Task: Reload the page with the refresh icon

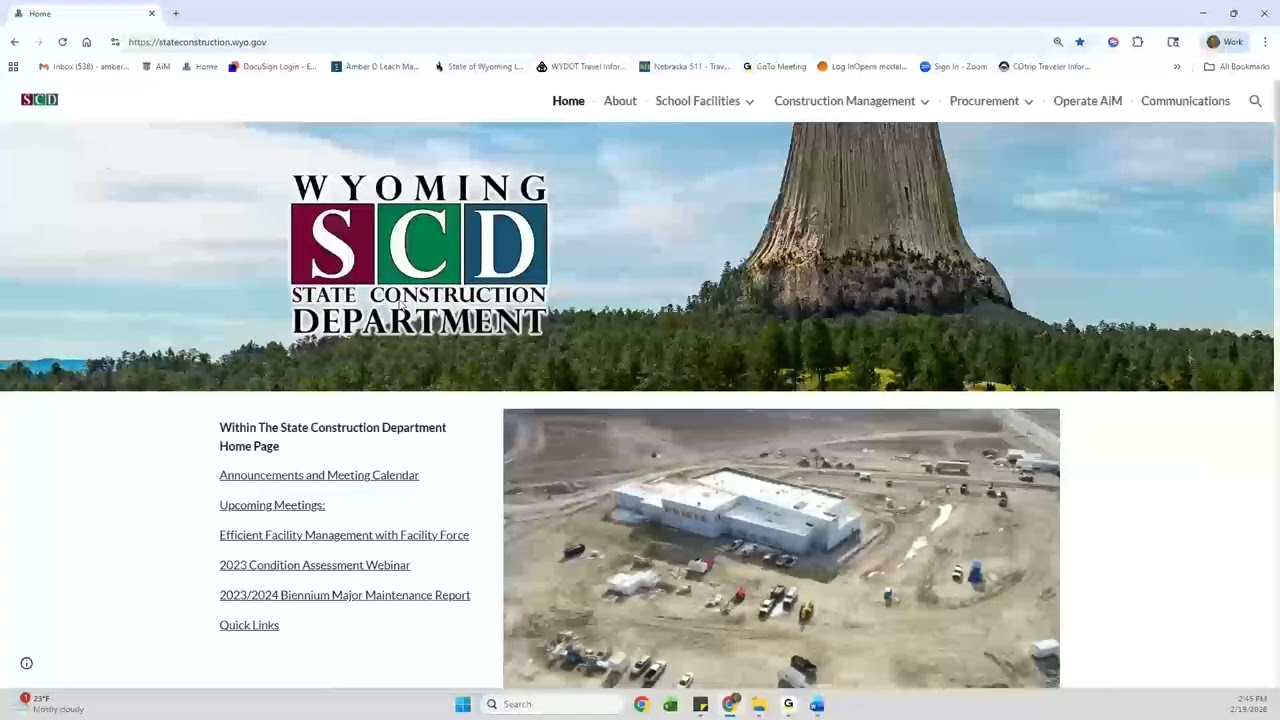Action: [62, 42]
